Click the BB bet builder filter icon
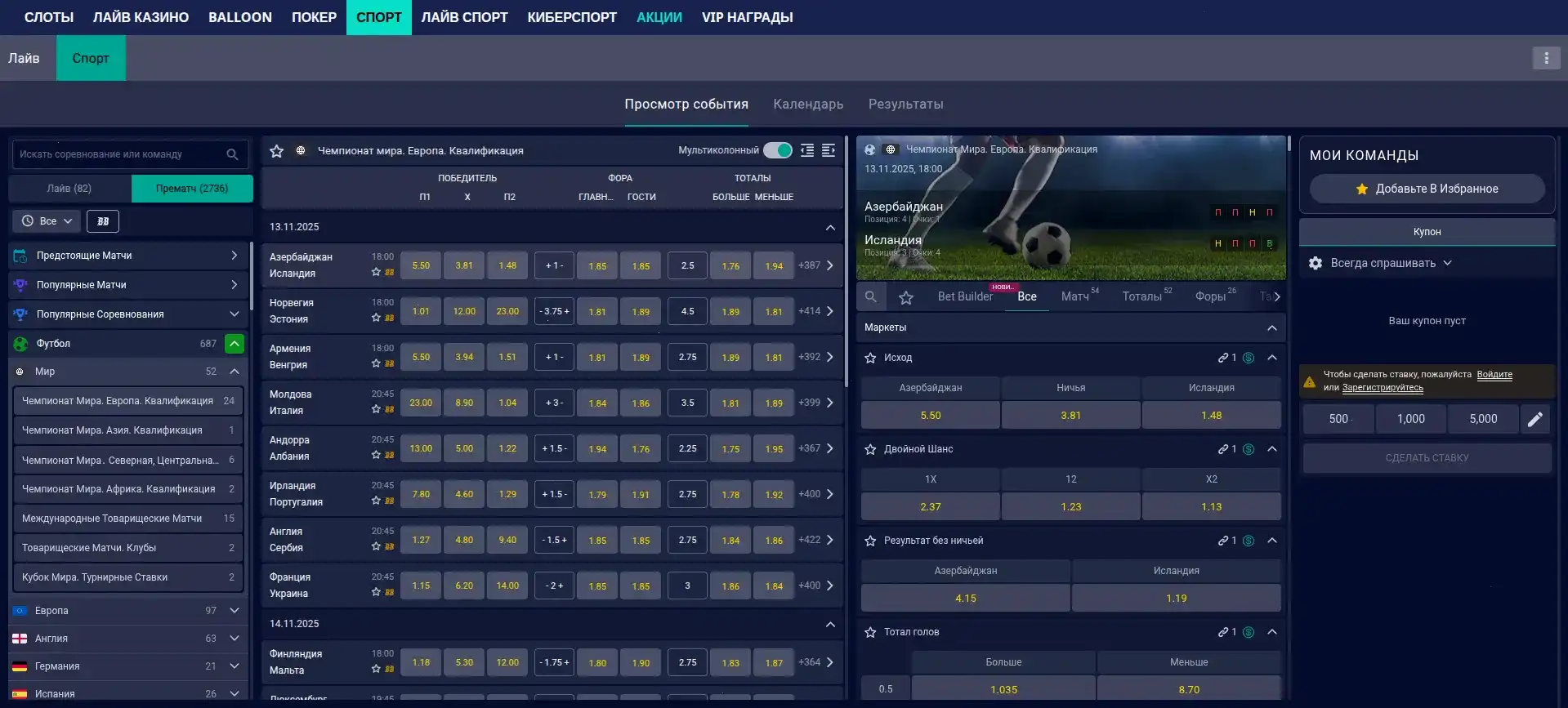 click(103, 221)
